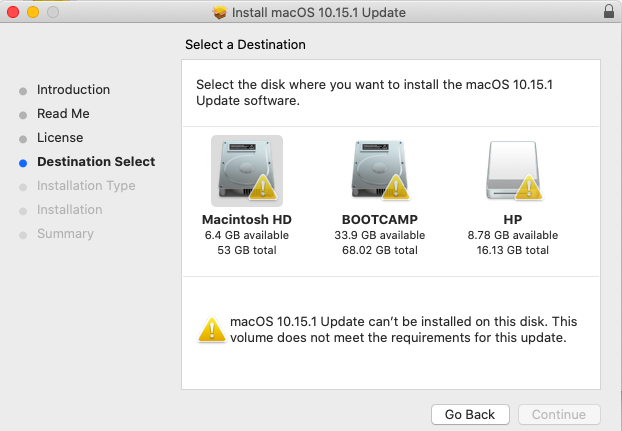Select the BOOTCAMP disk icon
Image resolution: width=622 pixels, height=431 pixels.
click(379, 168)
